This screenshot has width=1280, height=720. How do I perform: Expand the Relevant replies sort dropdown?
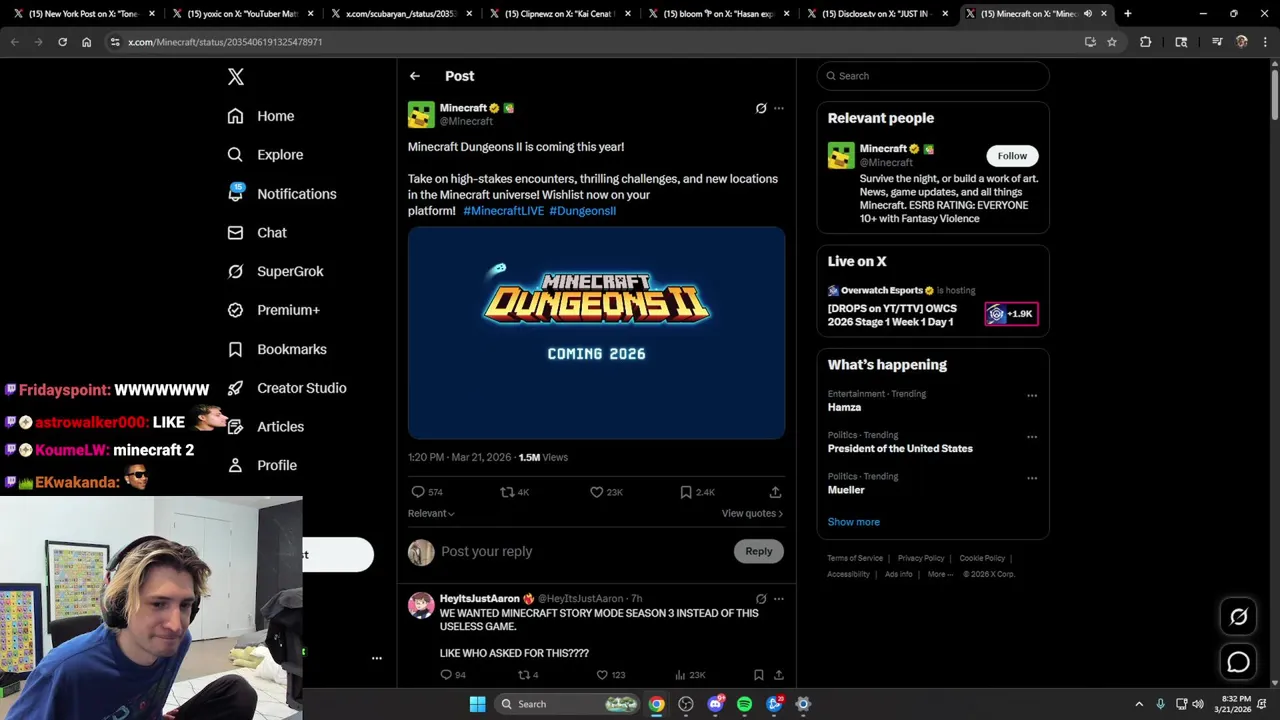click(431, 513)
